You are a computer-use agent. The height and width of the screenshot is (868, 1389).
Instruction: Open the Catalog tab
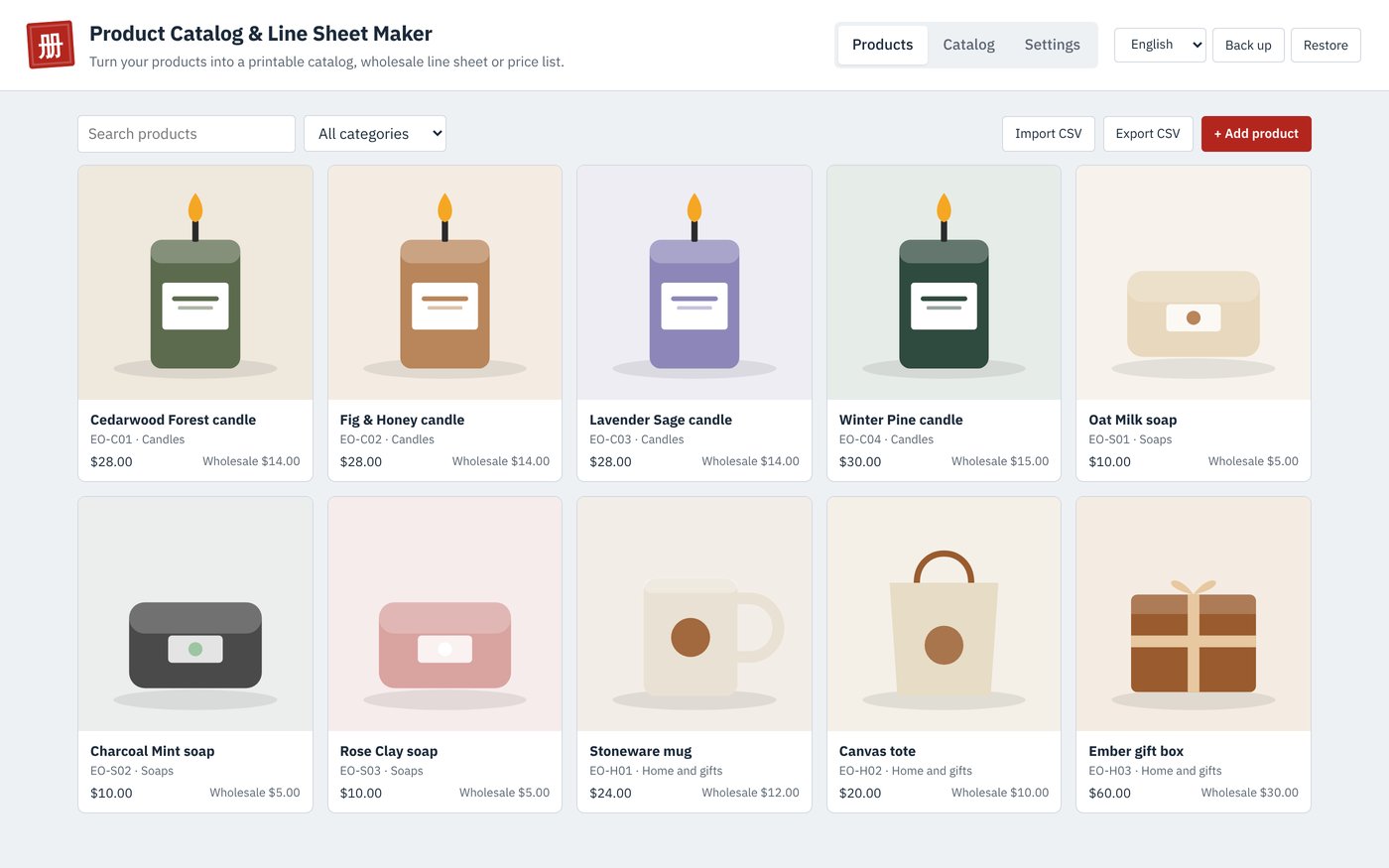pyautogui.click(x=968, y=45)
